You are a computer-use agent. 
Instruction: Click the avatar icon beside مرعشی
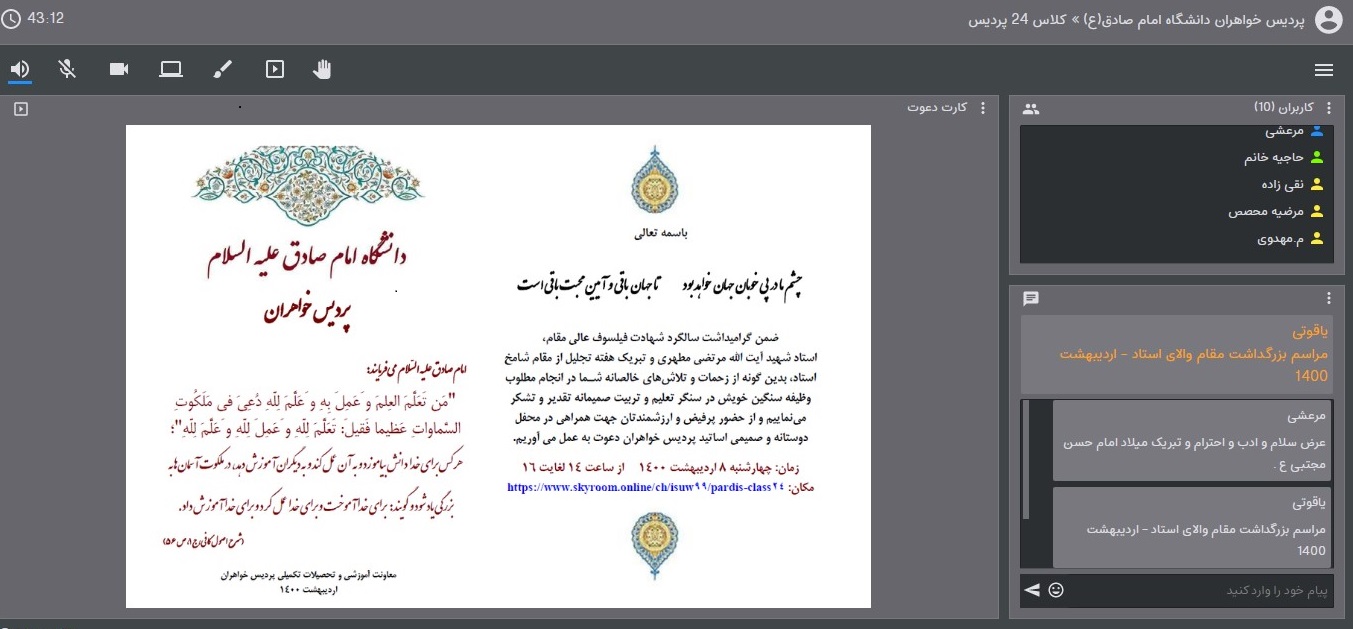(1317, 131)
